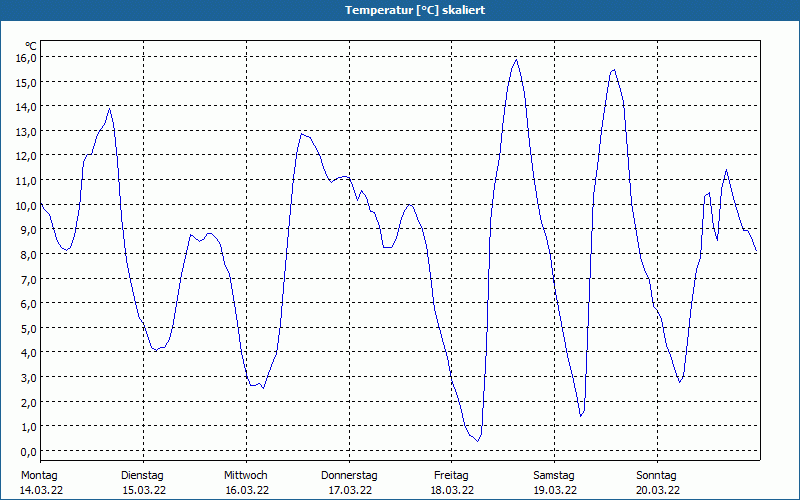Select the Montag 14.03.22 axis label

[41, 483]
